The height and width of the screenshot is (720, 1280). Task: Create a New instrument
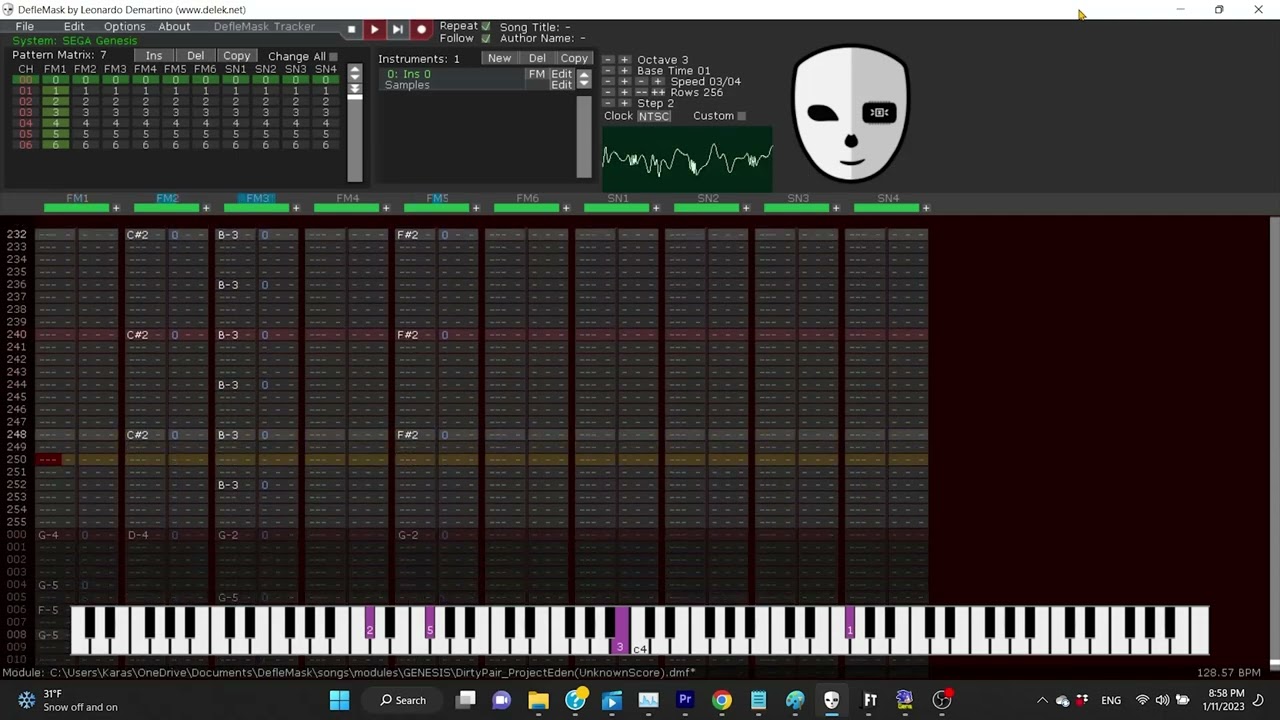point(499,59)
